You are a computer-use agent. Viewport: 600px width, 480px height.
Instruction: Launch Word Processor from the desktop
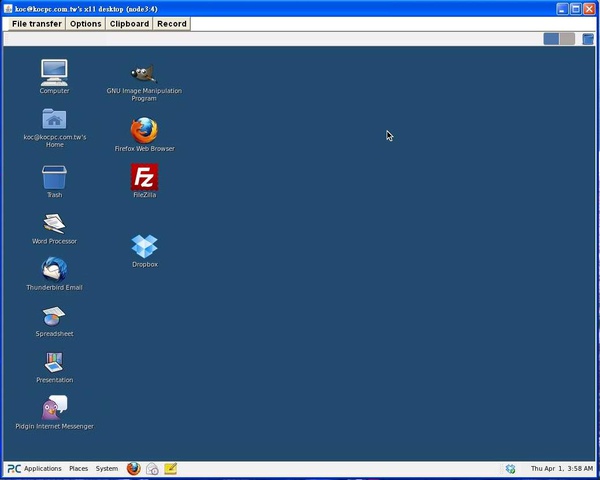click(x=54, y=224)
